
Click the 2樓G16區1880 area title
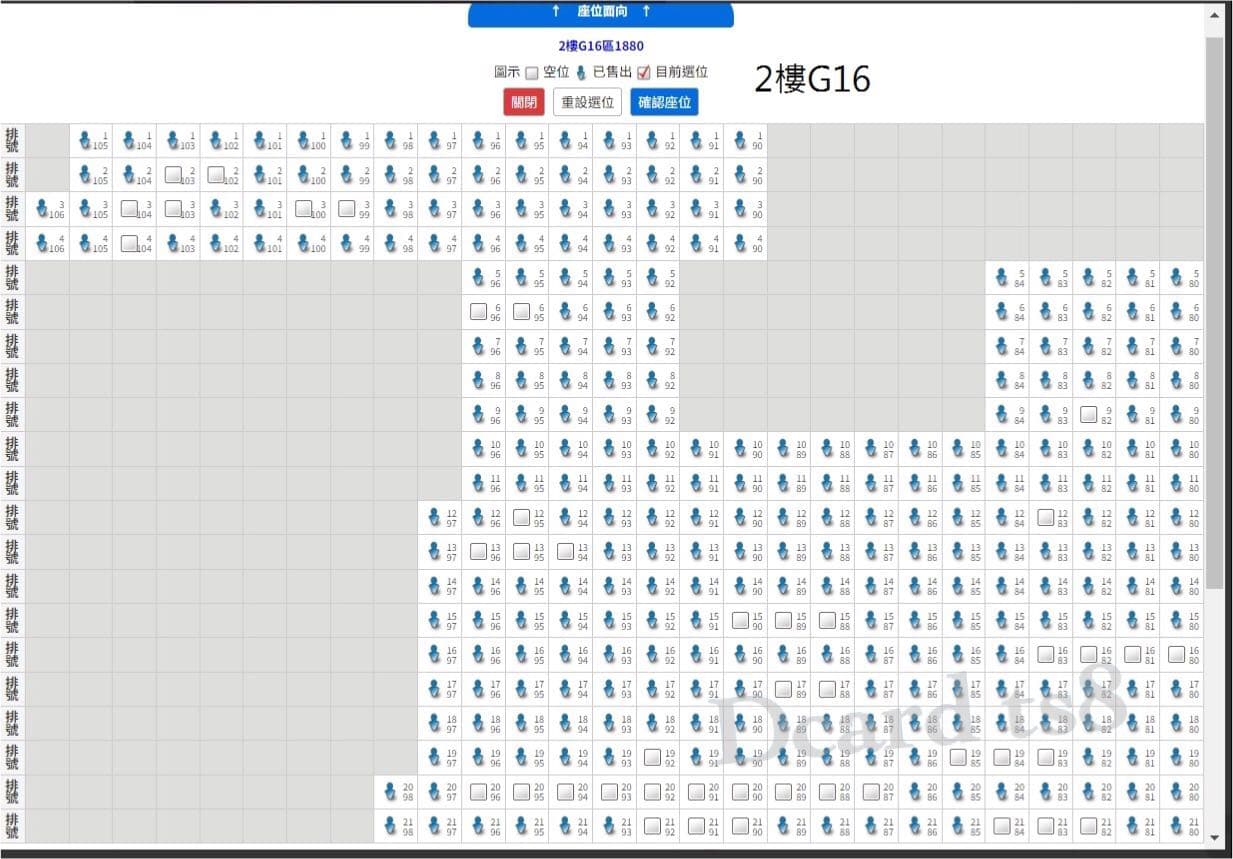click(601, 46)
